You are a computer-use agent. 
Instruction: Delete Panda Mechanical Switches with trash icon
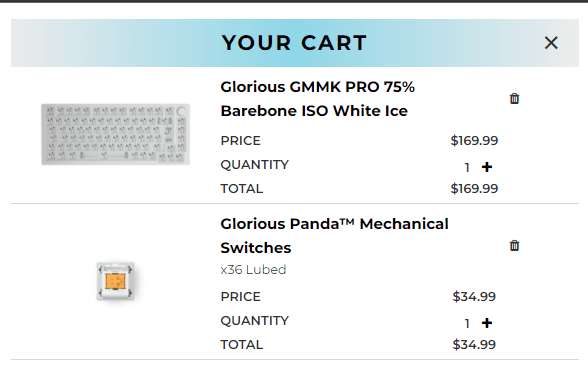point(514,246)
